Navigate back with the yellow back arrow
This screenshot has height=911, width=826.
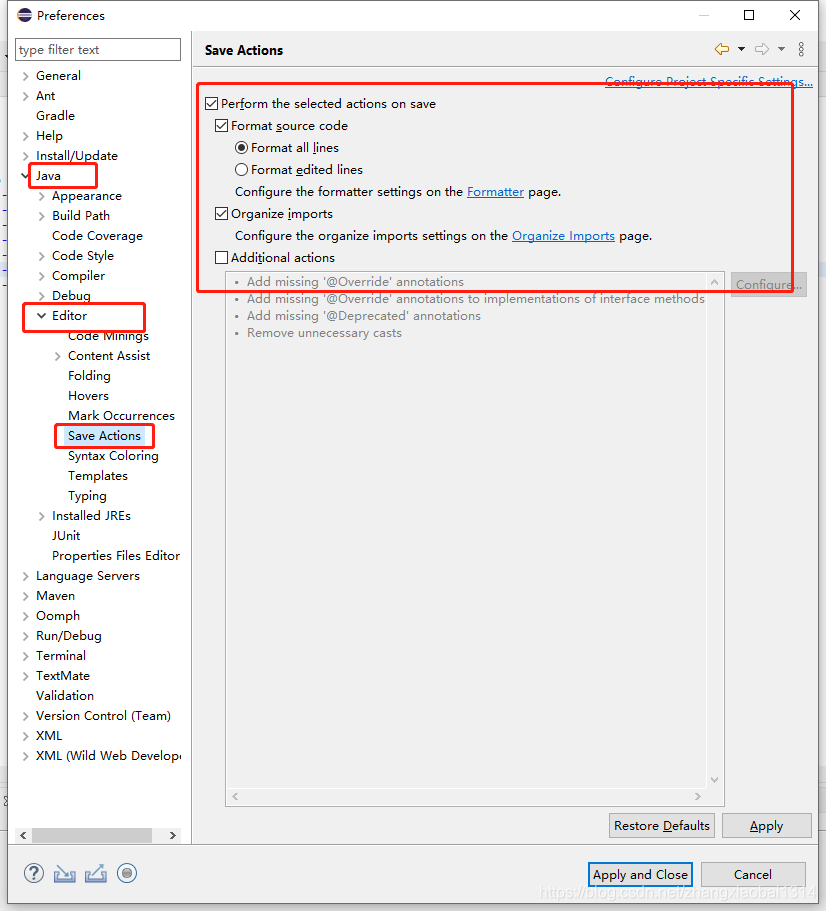[720, 48]
